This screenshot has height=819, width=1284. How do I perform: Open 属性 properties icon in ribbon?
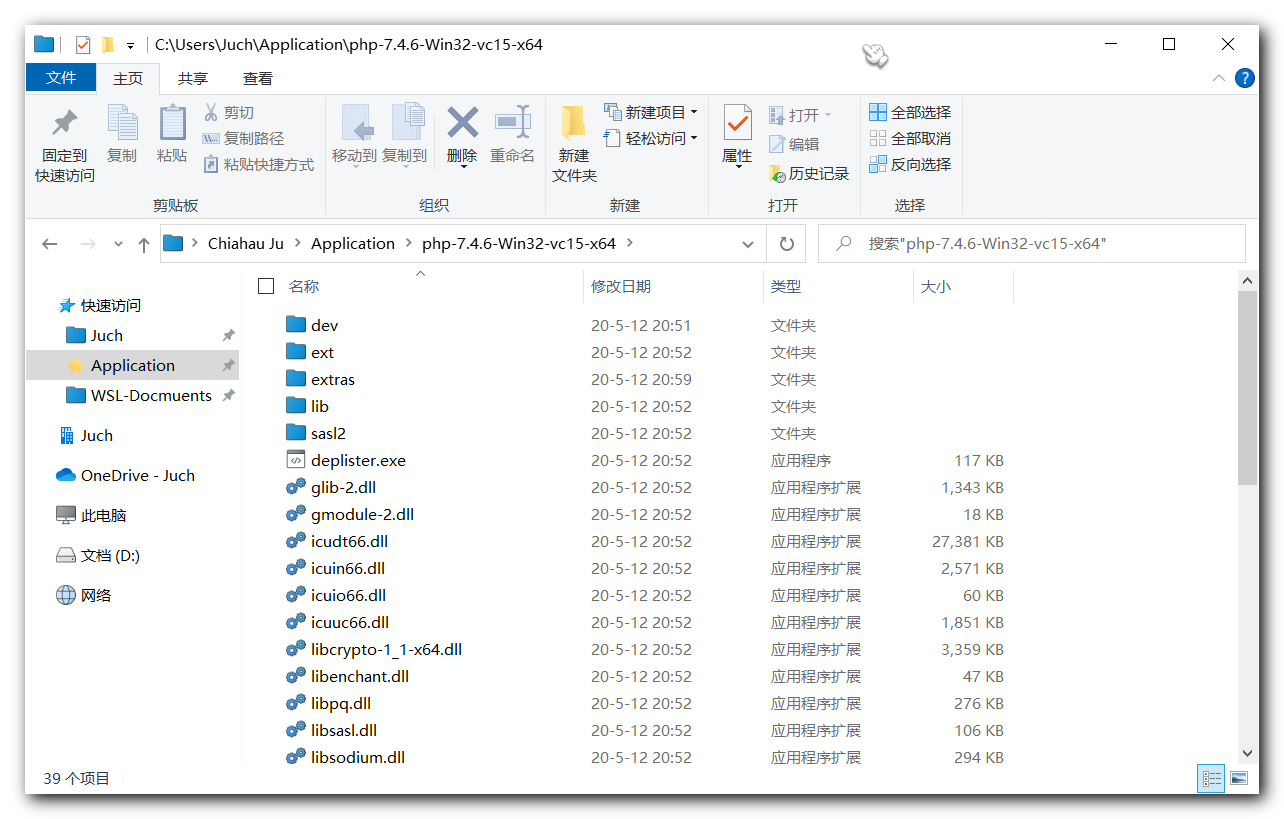click(737, 124)
